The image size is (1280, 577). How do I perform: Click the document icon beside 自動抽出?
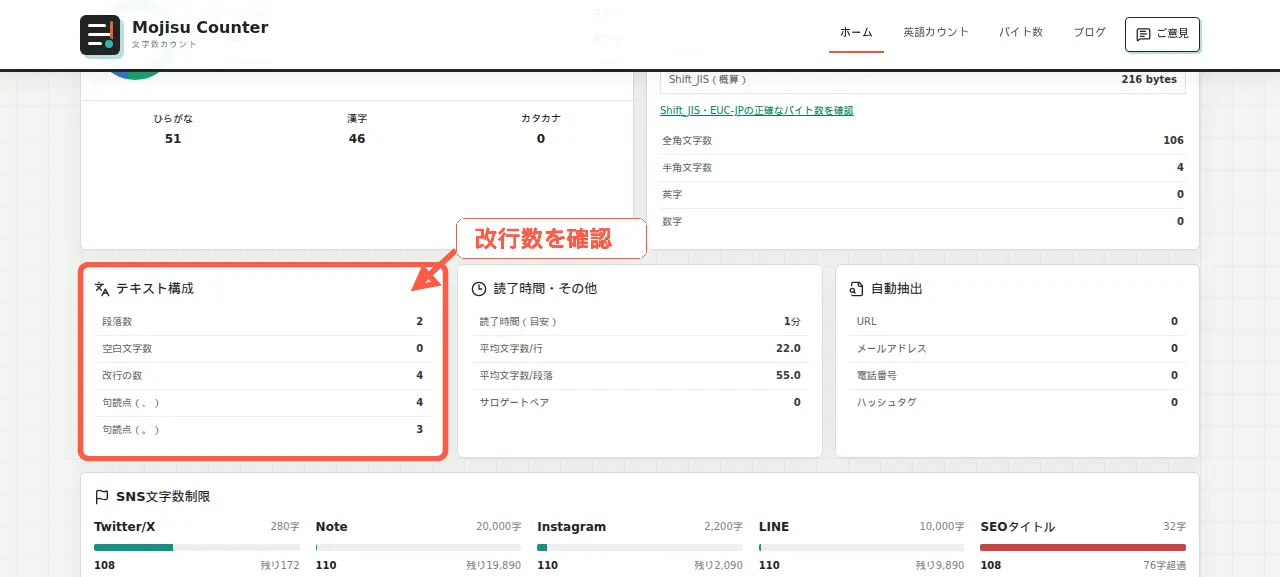(x=856, y=288)
